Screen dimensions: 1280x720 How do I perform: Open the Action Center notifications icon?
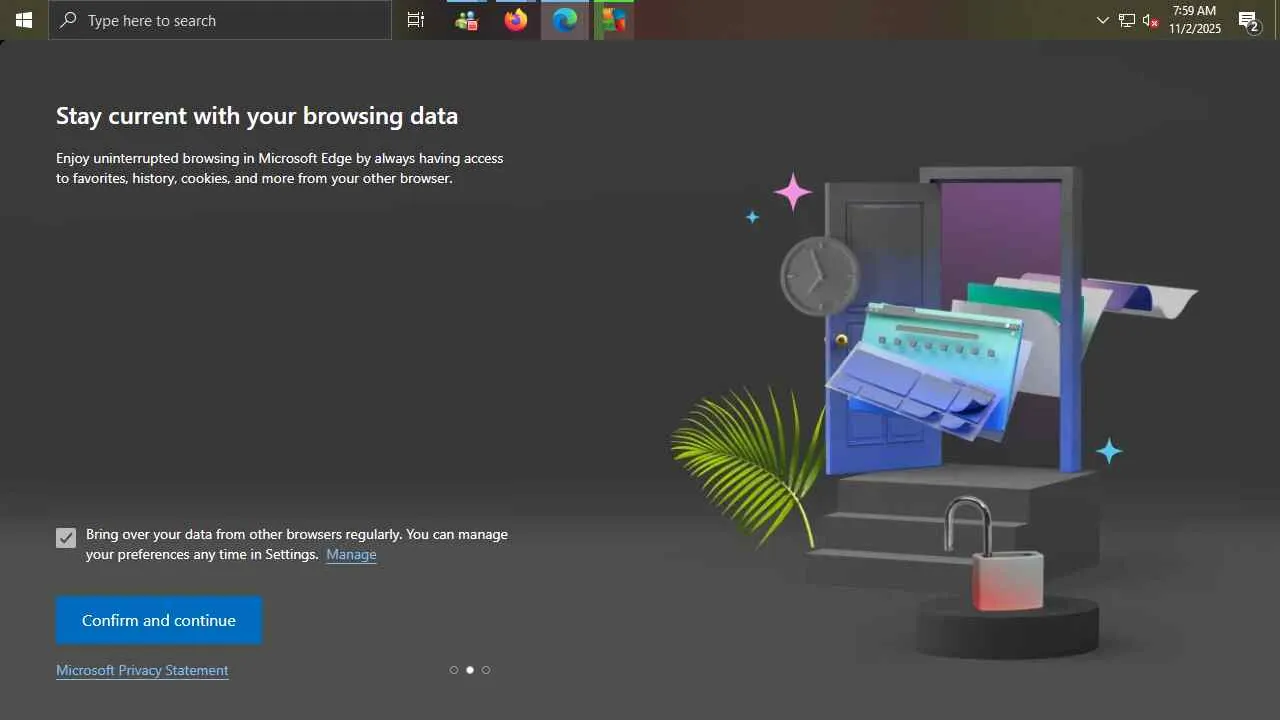(x=1249, y=20)
